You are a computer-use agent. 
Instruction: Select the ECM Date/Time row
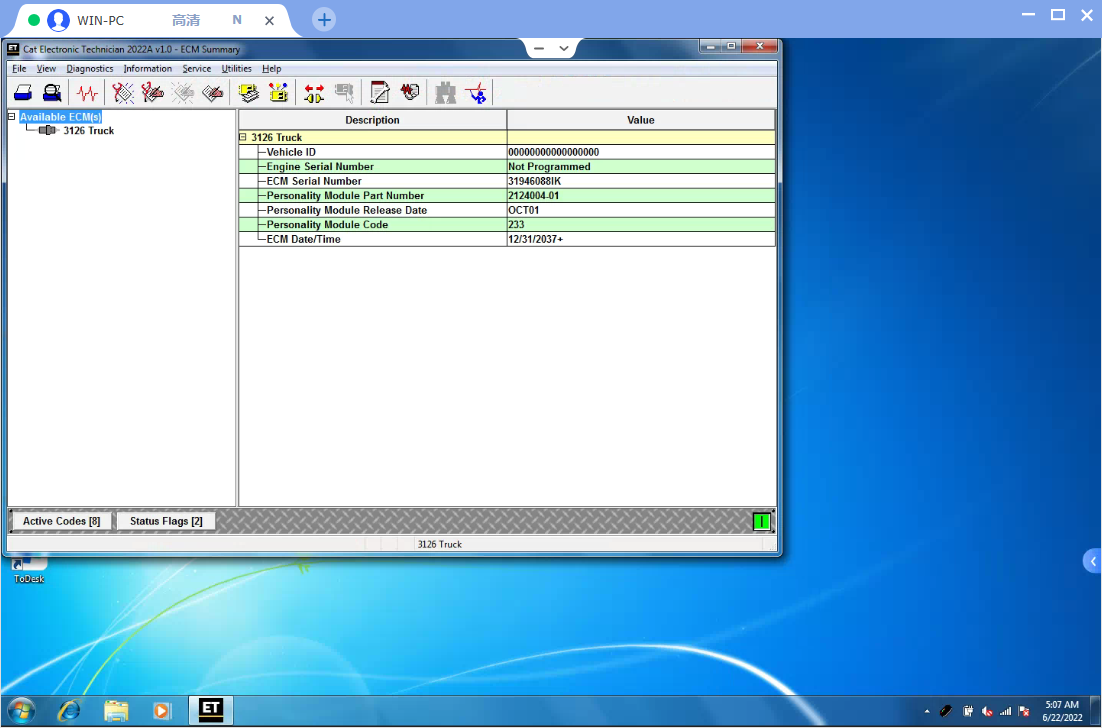(x=507, y=239)
